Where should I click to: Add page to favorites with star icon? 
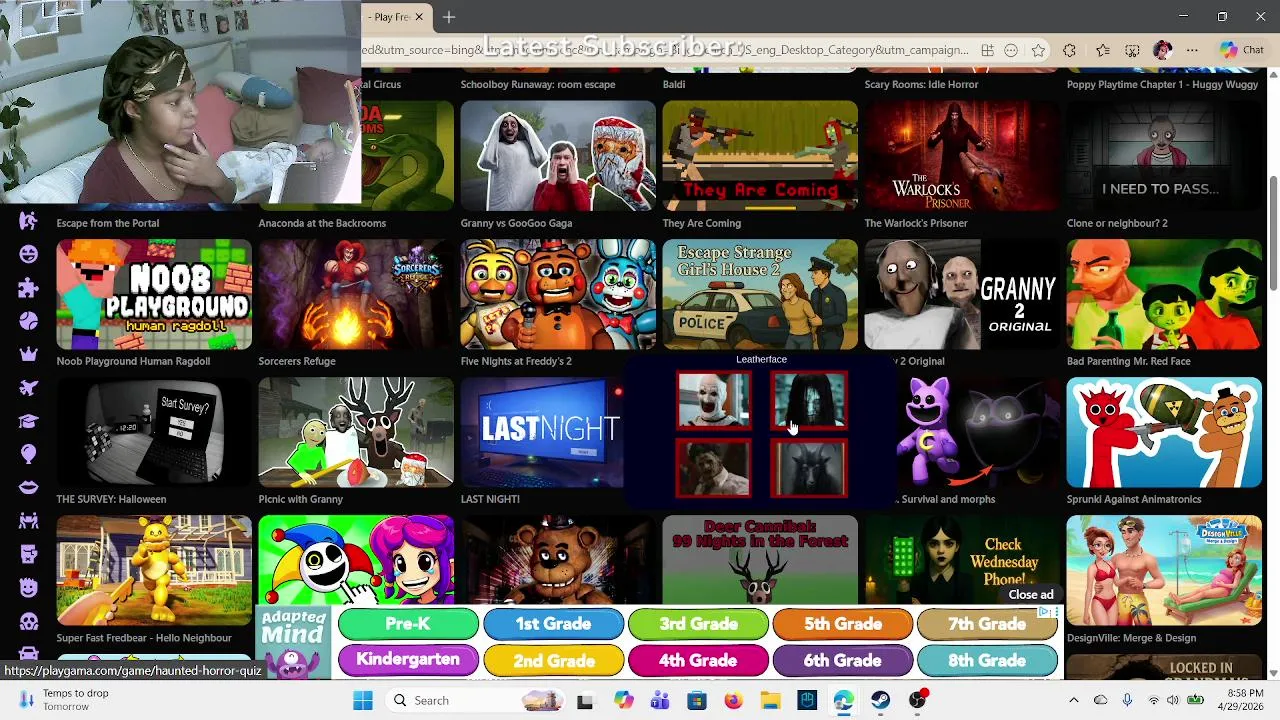(1038, 50)
